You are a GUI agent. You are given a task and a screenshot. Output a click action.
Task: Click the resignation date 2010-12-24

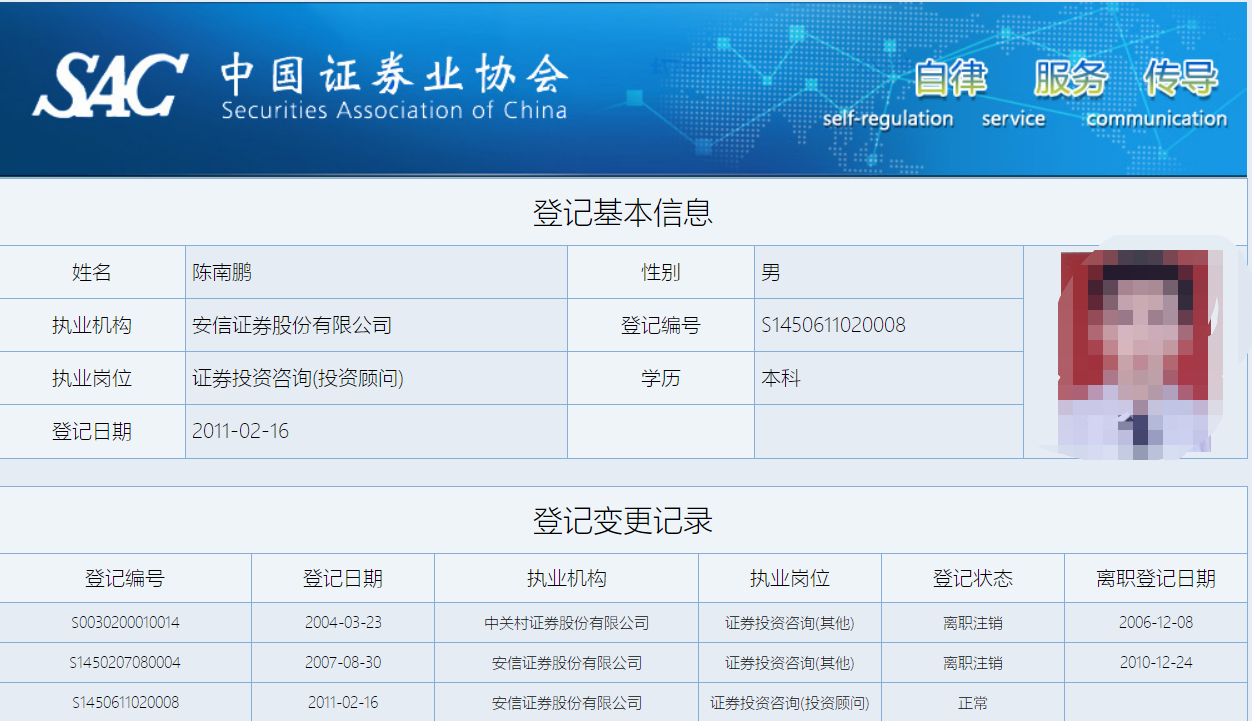(x=1156, y=662)
